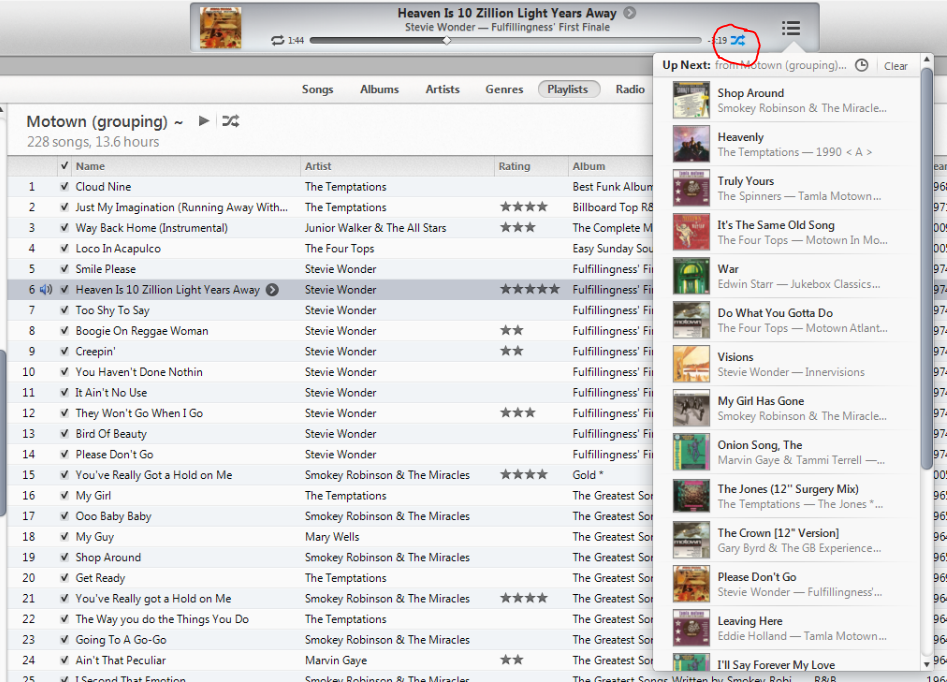Click War album art in Up Next
The width and height of the screenshot is (947, 682).
(x=692, y=276)
